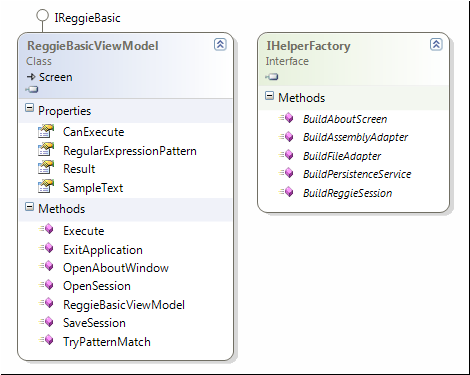
Task: Select the BuildFileAdapter method name
Action: (342, 156)
